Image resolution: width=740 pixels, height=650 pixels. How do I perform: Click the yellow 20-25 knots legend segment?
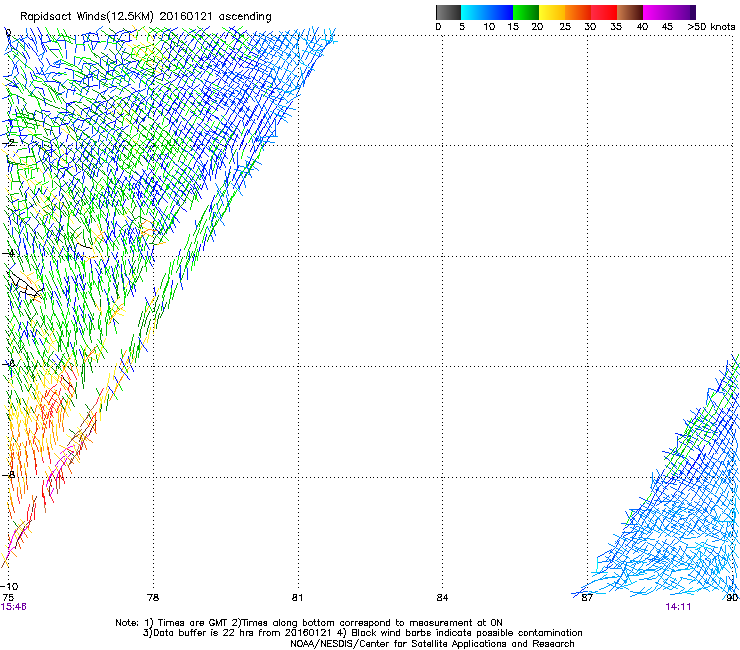click(x=552, y=12)
